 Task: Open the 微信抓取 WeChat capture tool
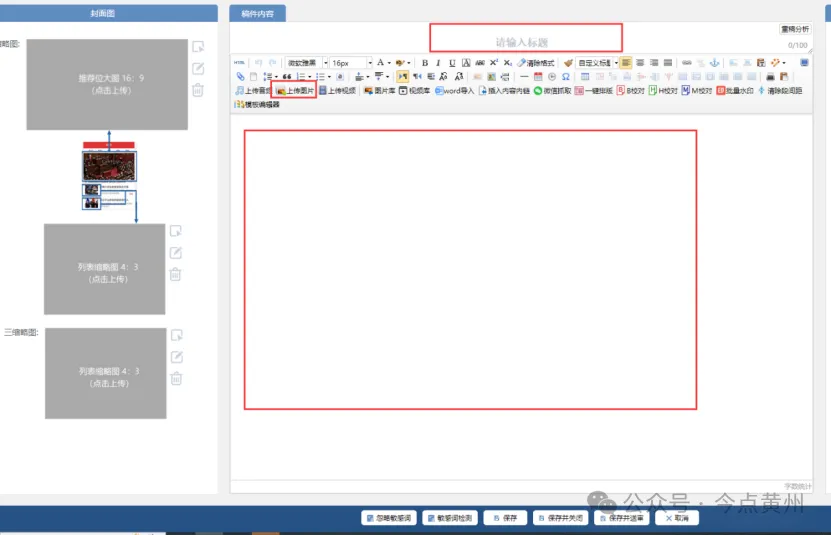[551, 90]
